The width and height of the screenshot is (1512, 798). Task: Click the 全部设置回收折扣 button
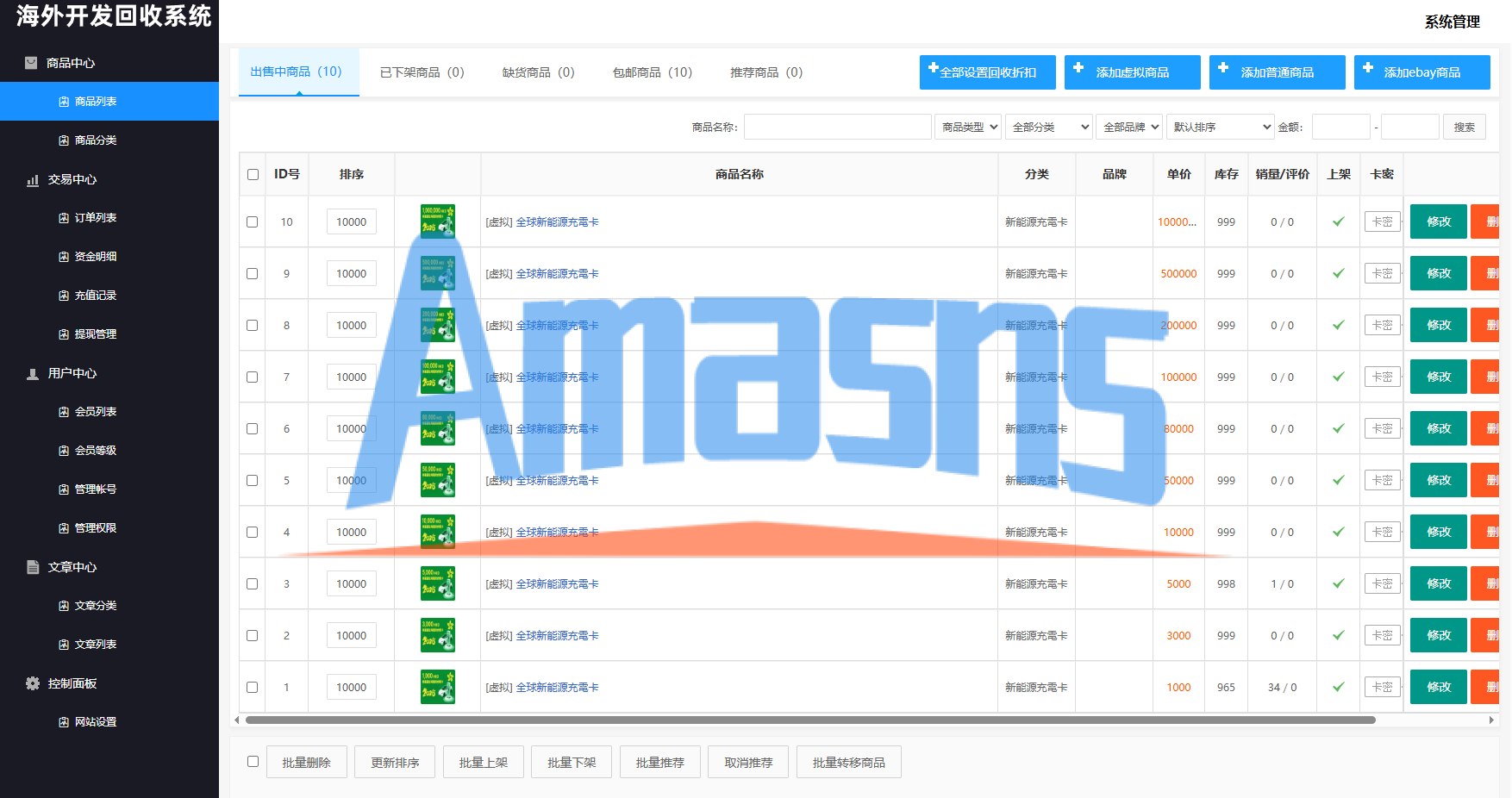point(988,72)
